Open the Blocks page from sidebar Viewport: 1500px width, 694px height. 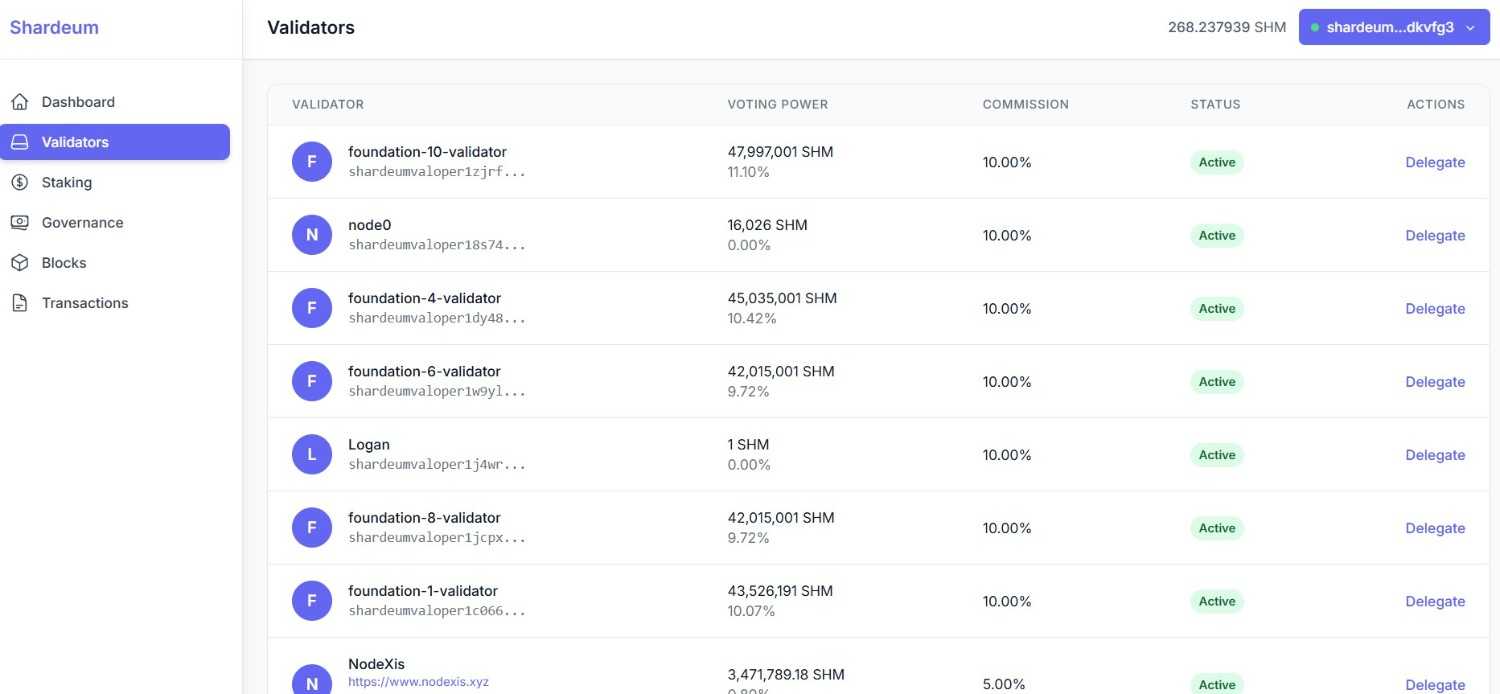(63, 262)
